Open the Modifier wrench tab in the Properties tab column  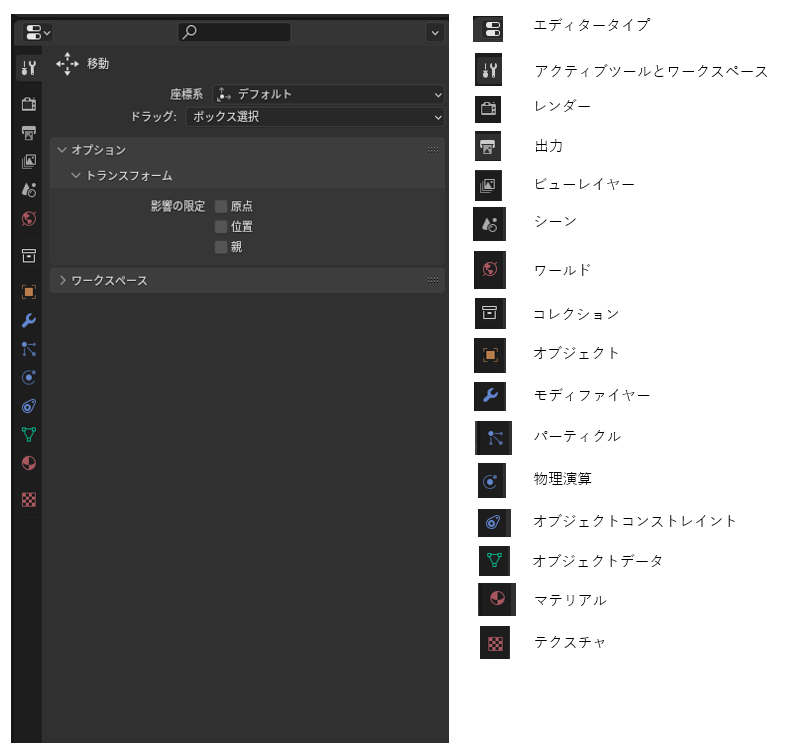[x=29, y=320]
